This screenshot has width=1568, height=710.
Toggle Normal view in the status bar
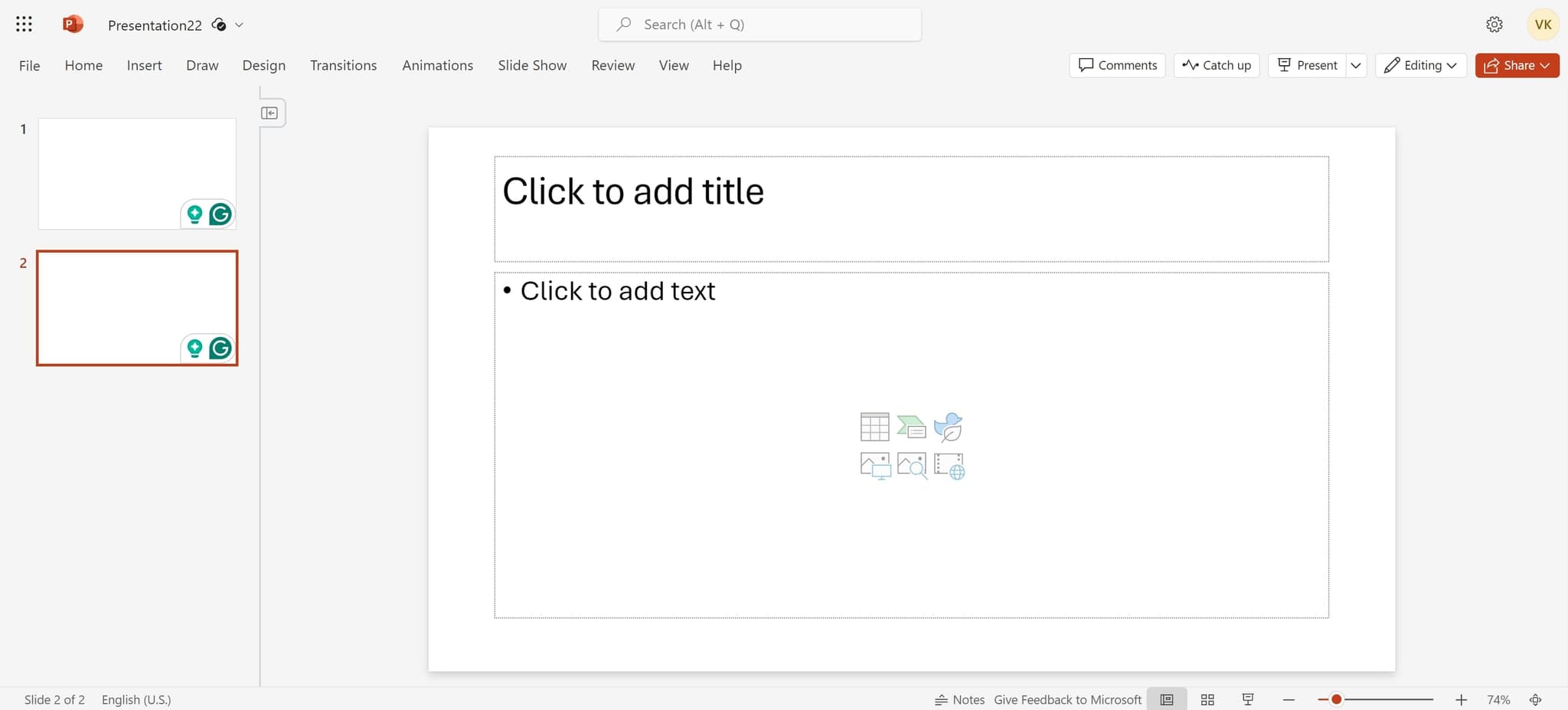coord(1166,699)
